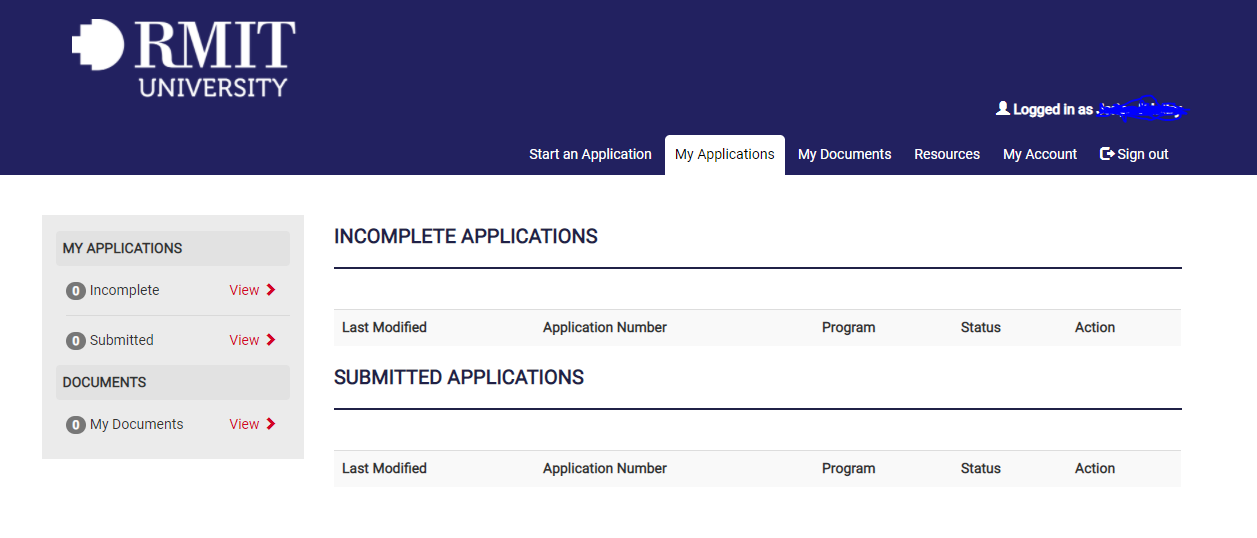Viewport: 1257px width, 538px height.
Task: View My Documents from the sidebar
Action: (244, 424)
